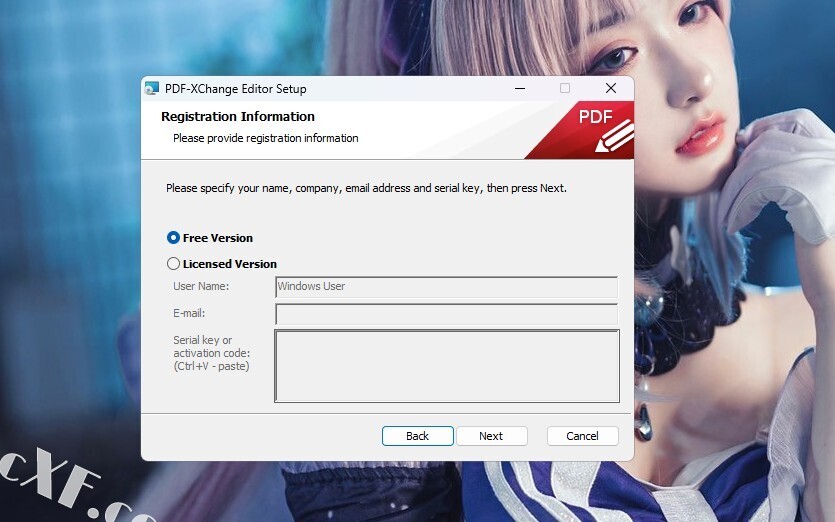Screen dimensions: 835x522
Task: Click the User Name input field
Action: point(446,287)
